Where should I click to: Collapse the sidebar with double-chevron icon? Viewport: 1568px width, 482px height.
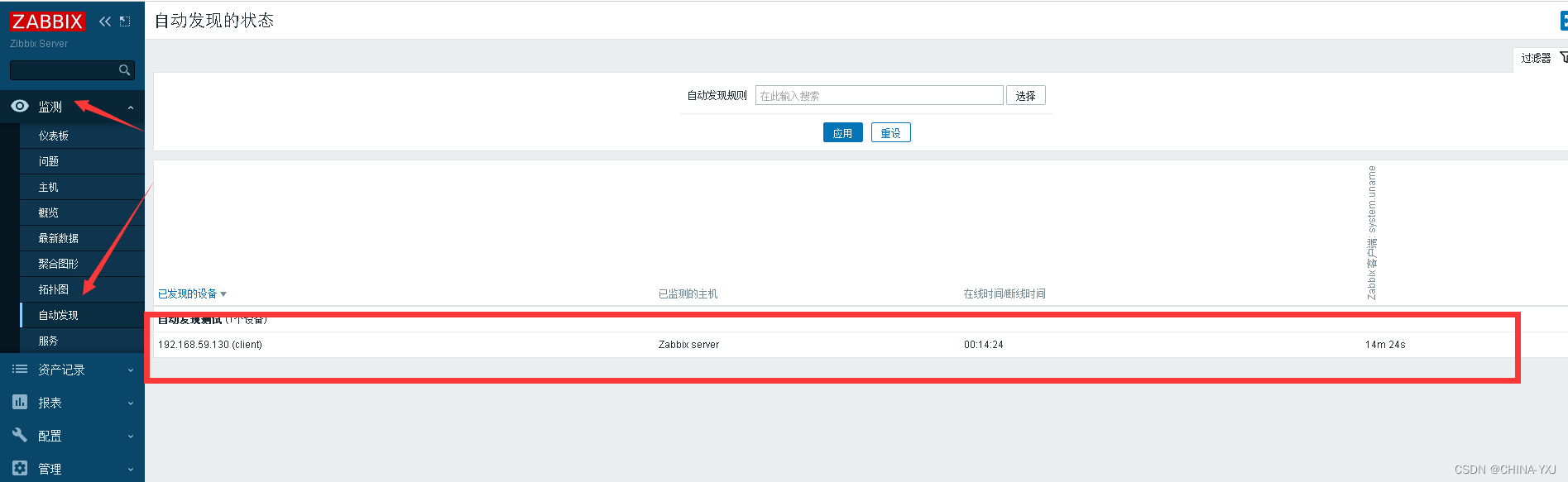[105, 21]
